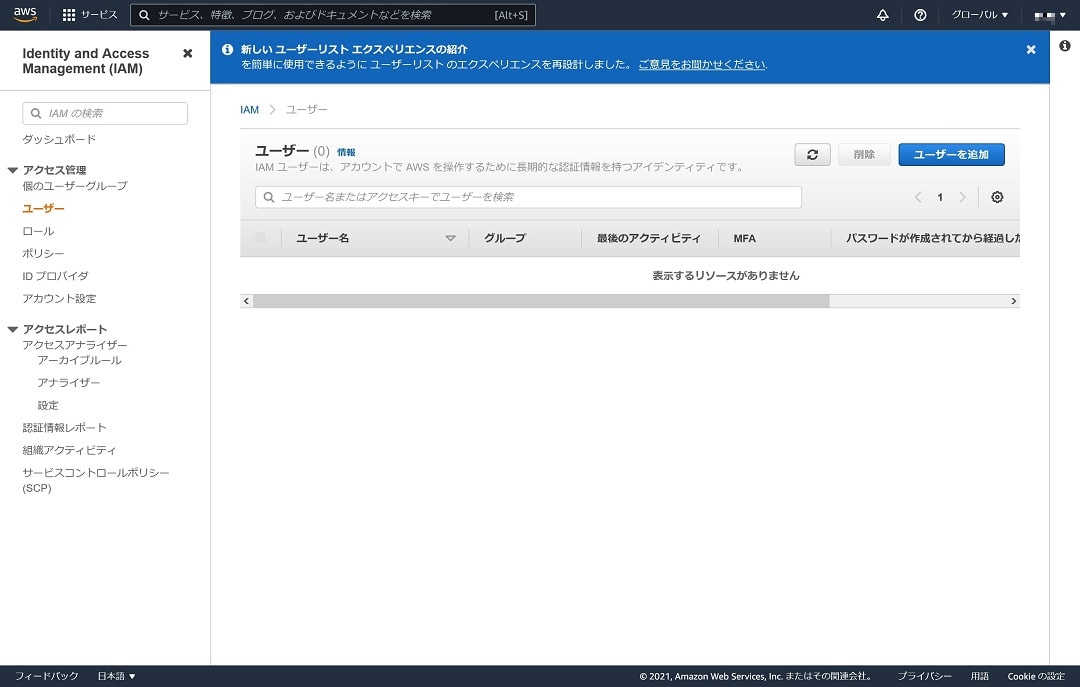
Task: Open the account name dropdown
Action: click(x=1050, y=15)
